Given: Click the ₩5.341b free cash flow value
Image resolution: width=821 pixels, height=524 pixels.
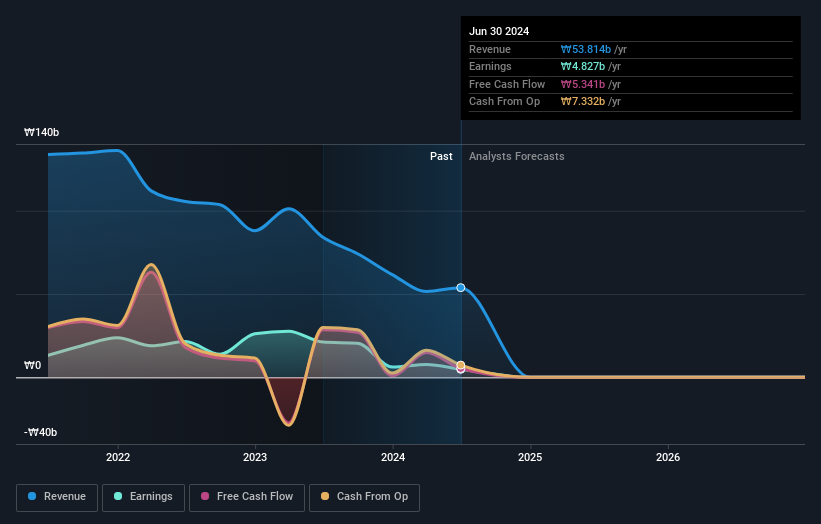Looking at the screenshot, I should (583, 84).
